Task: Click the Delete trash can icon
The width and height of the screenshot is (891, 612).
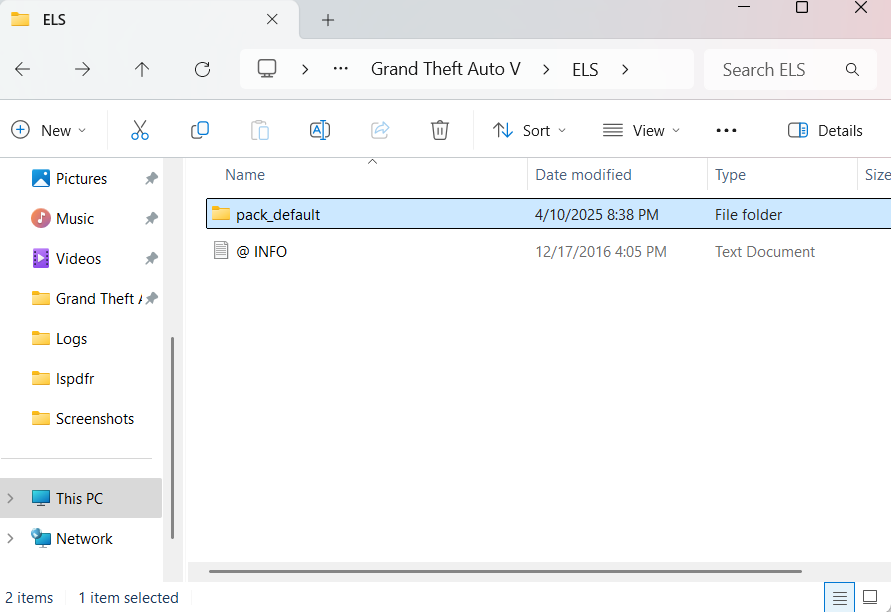Action: pos(440,130)
